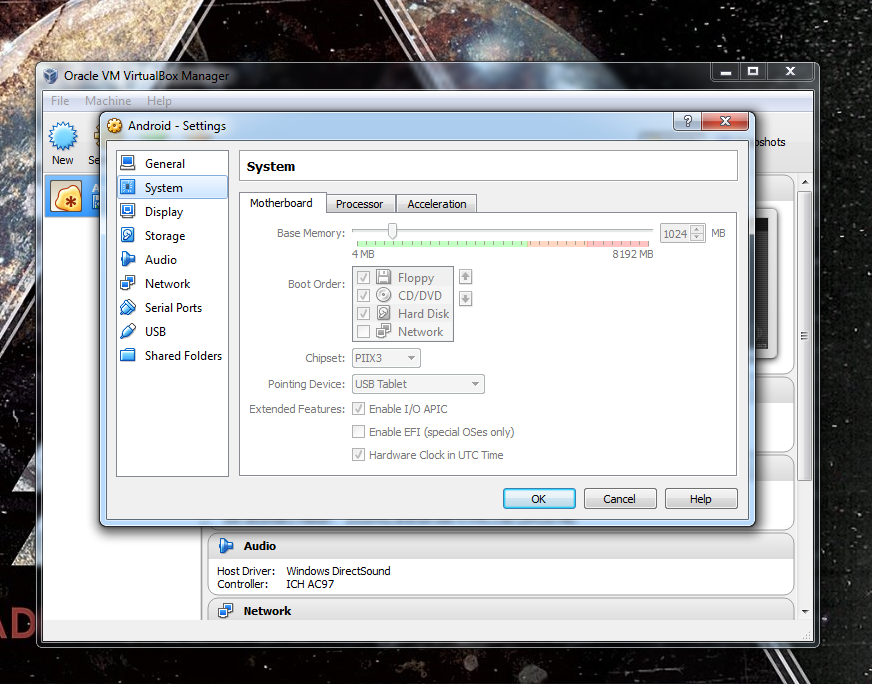Viewport: 872px width, 684px height.
Task: Increase base memory with spinner up arrow
Action: pos(697,230)
